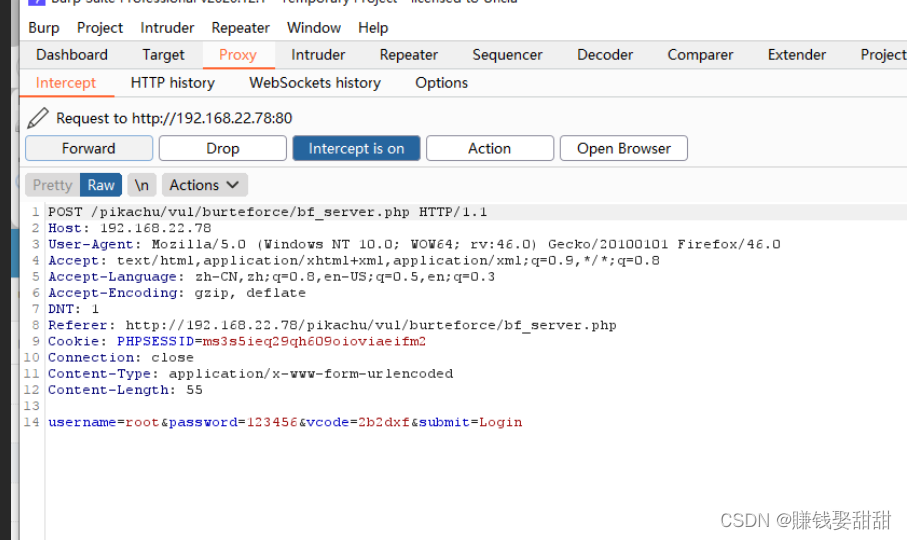Screen dimensions: 907x540
Task: Click the Drop button
Action: [223, 149]
